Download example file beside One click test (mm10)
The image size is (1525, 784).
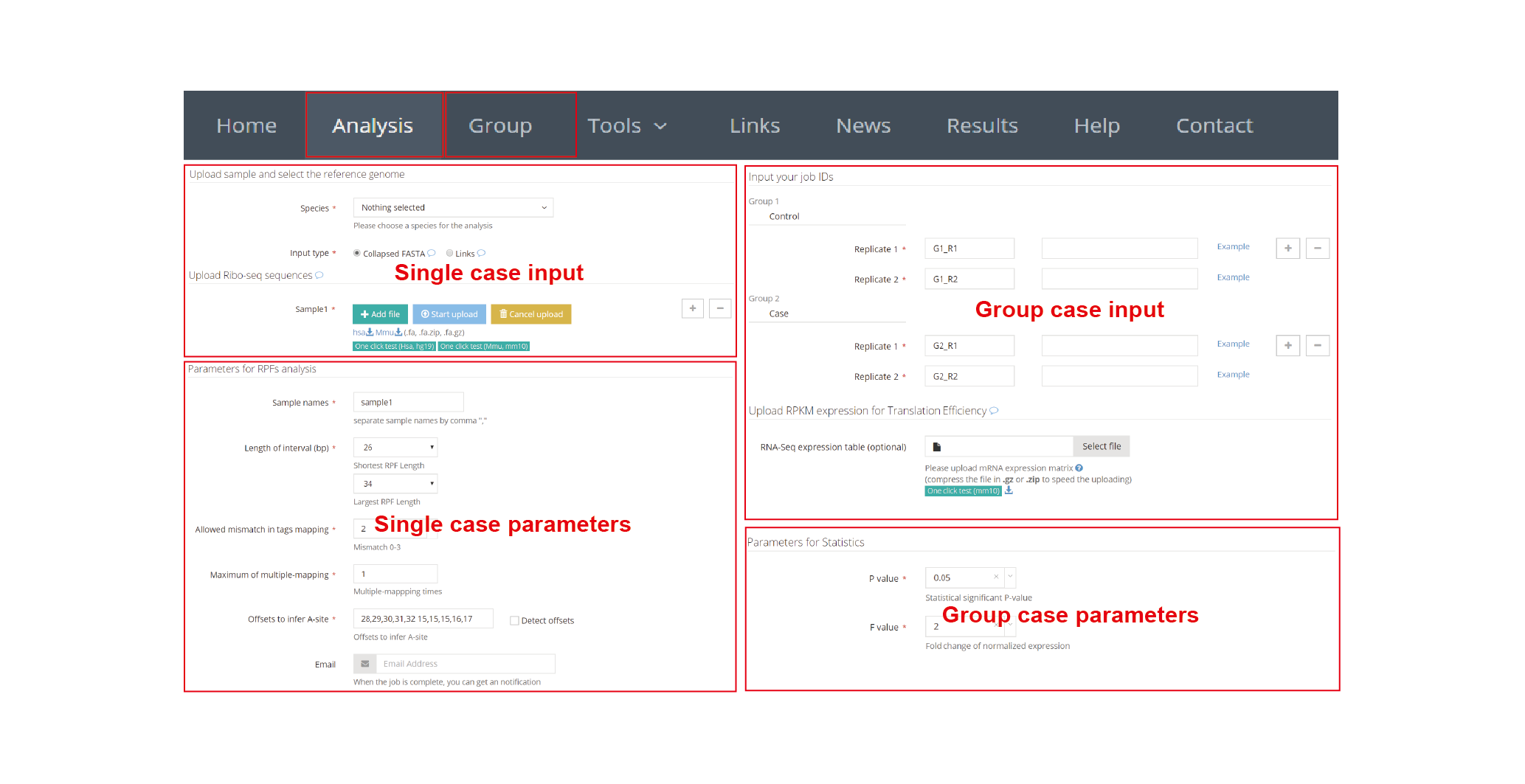pyautogui.click(x=1009, y=490)
